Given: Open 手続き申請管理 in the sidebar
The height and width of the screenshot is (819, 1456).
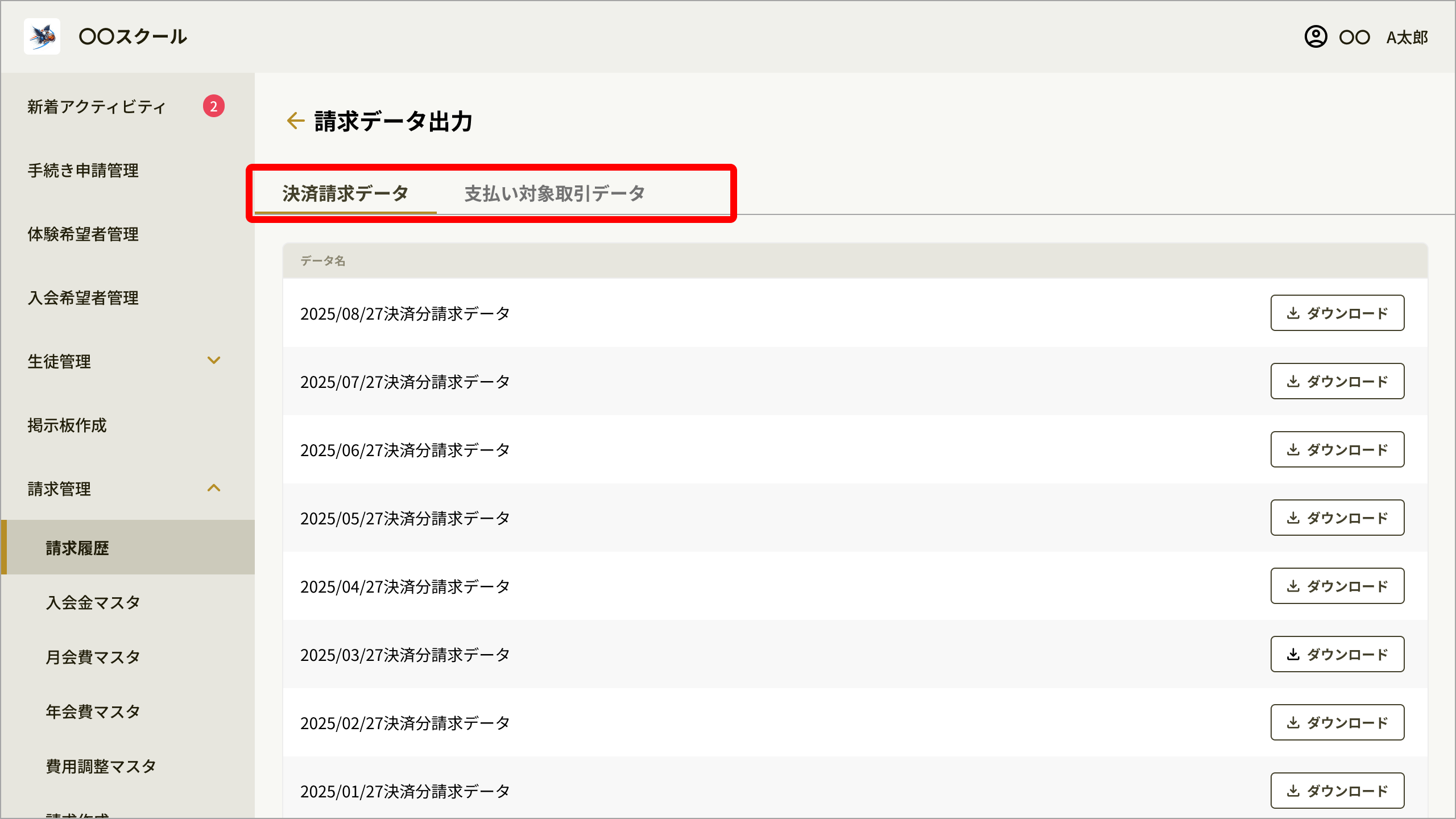Looking at the screenshot, I should (83, 170).
